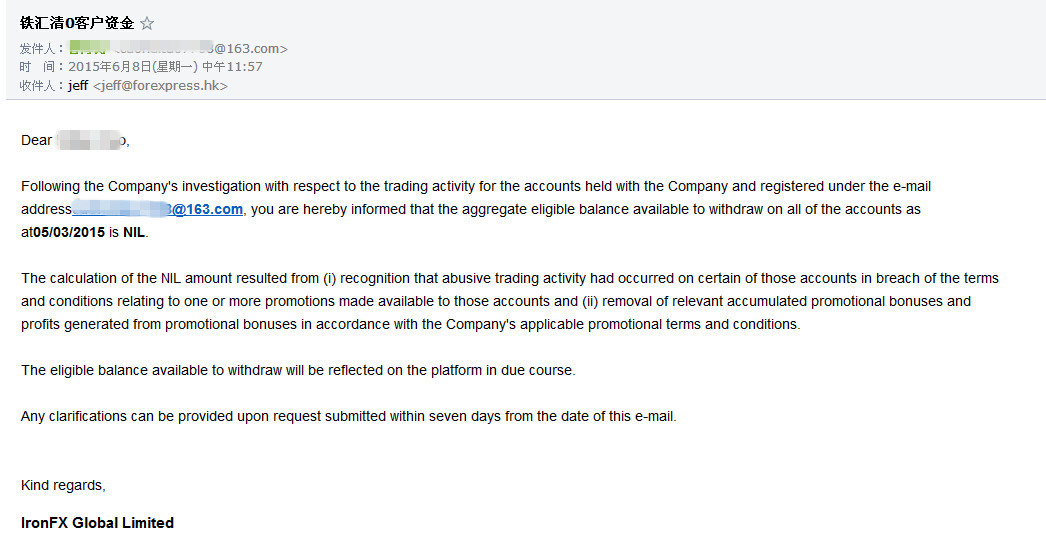Viewport: 1046px width, 536px height.
Task: Click the sentence about eligible balance on platform
Action: click(298, 370)
